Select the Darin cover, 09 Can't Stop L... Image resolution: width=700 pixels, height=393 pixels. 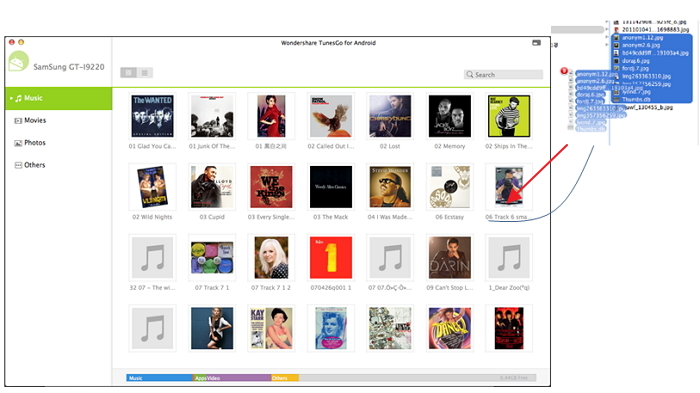(450, 258)
